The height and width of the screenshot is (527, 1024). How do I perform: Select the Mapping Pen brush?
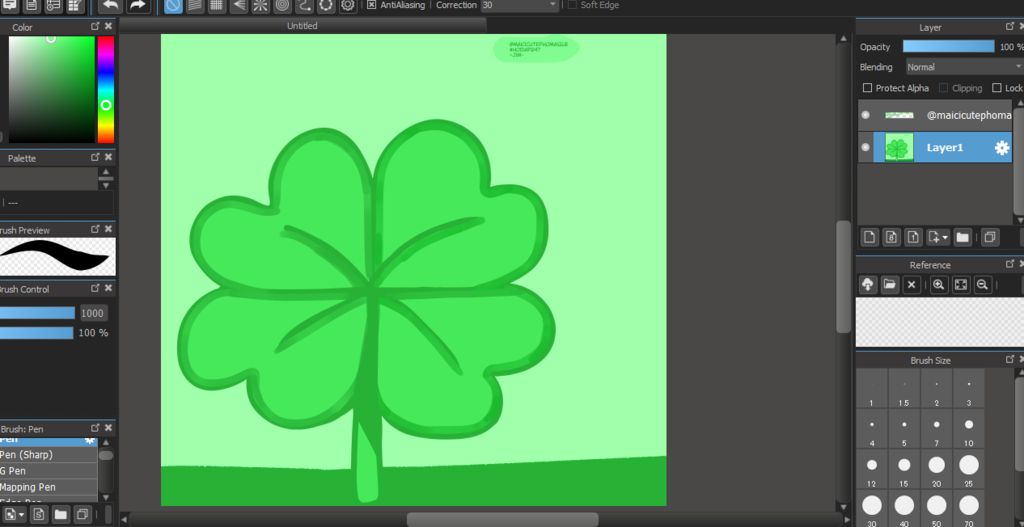48,487
